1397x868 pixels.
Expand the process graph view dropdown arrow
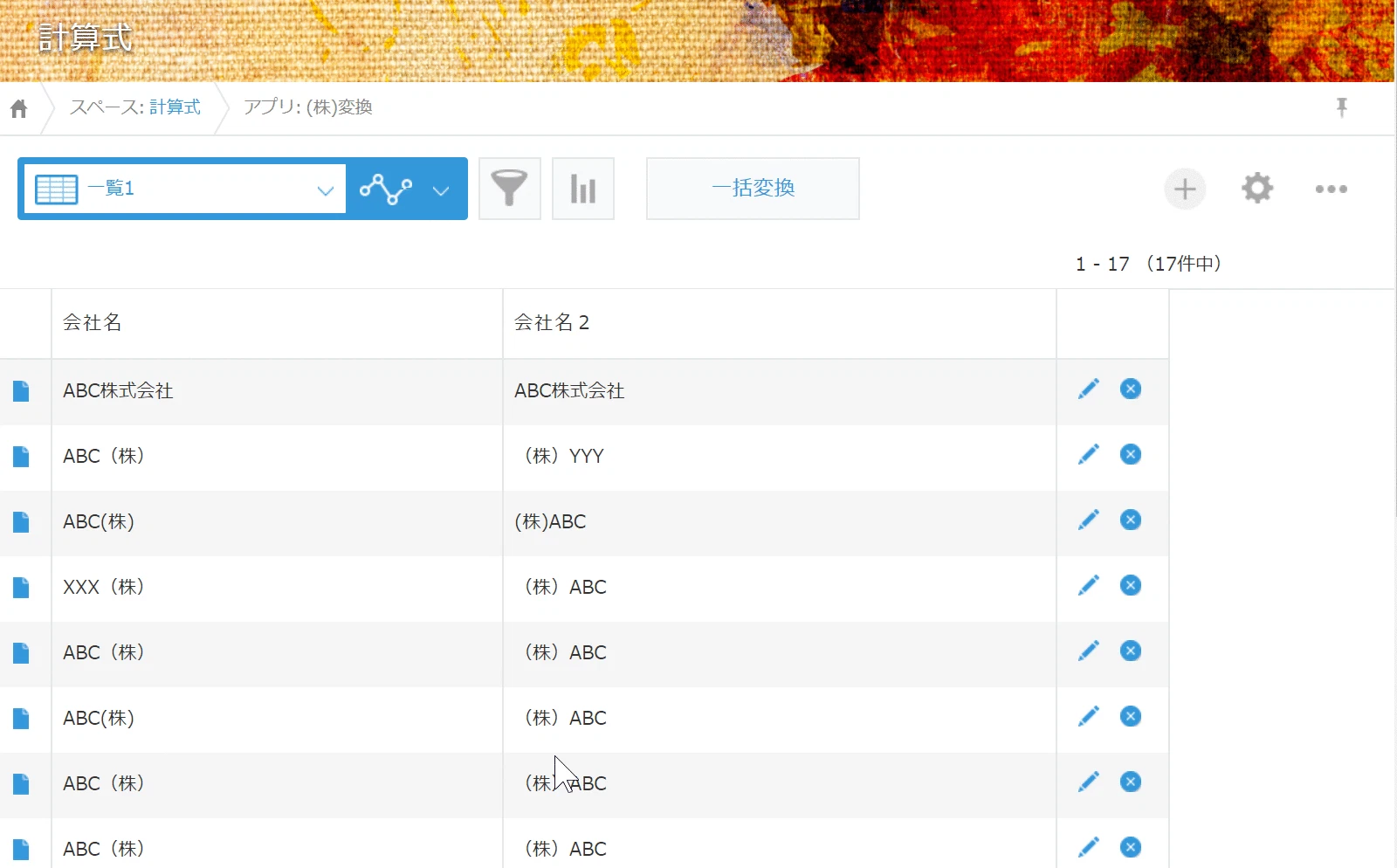pyautogui.click(x=441, y=189)
